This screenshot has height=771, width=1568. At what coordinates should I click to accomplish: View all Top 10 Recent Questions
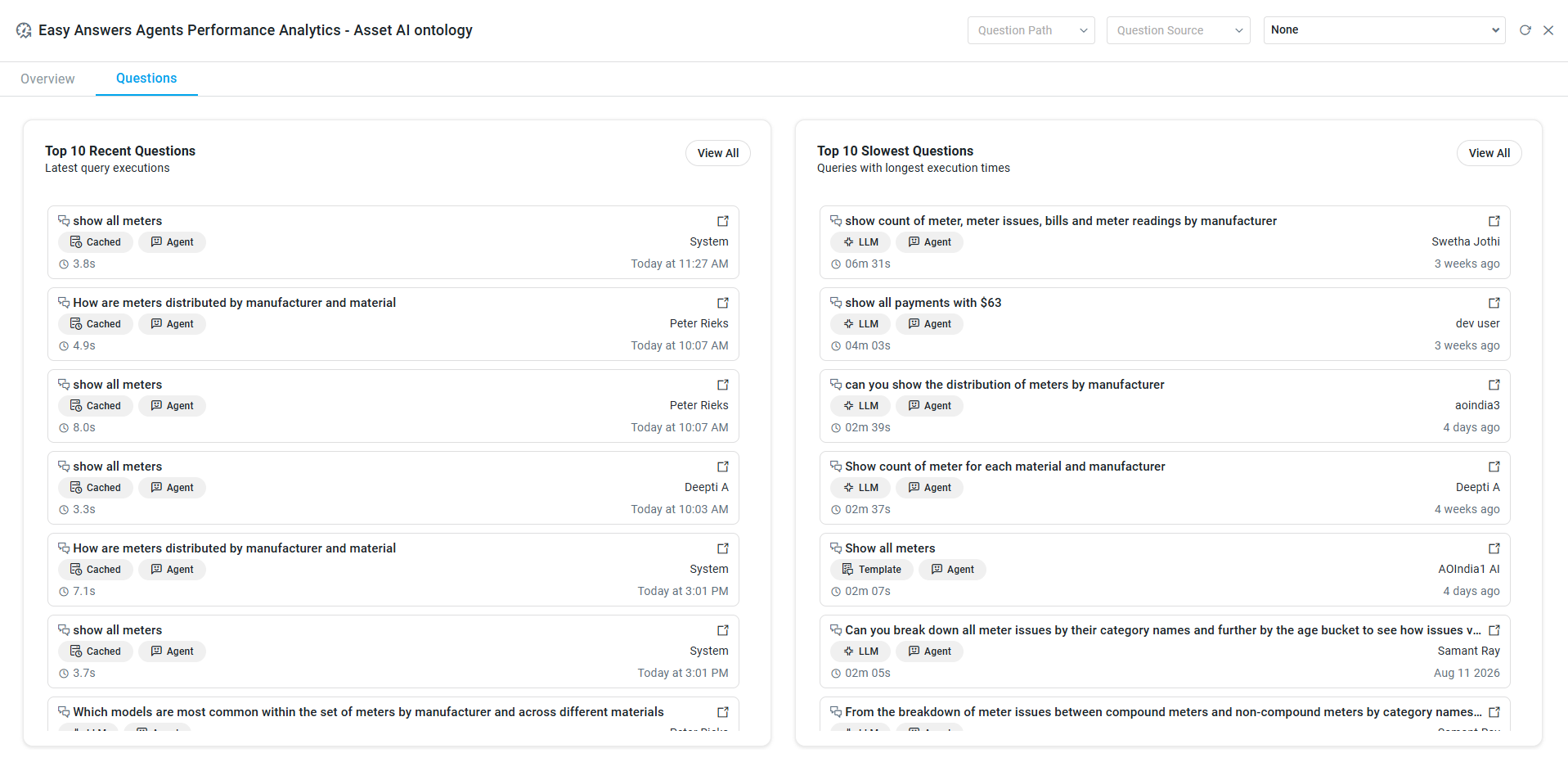(717, 153)
